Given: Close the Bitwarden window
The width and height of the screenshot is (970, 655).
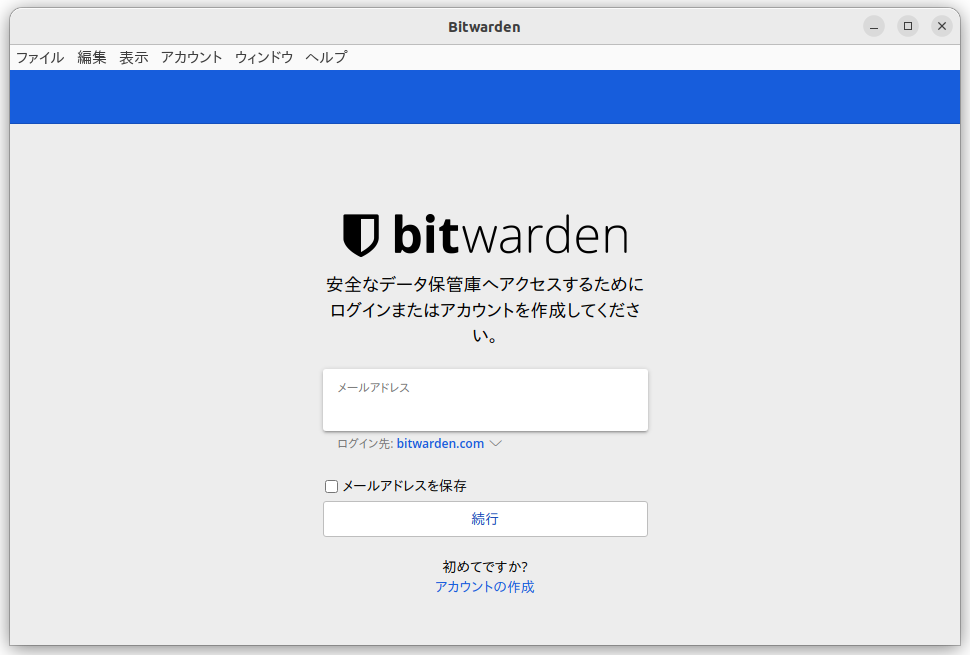Looking at the screenshot, I should (942, 26).
